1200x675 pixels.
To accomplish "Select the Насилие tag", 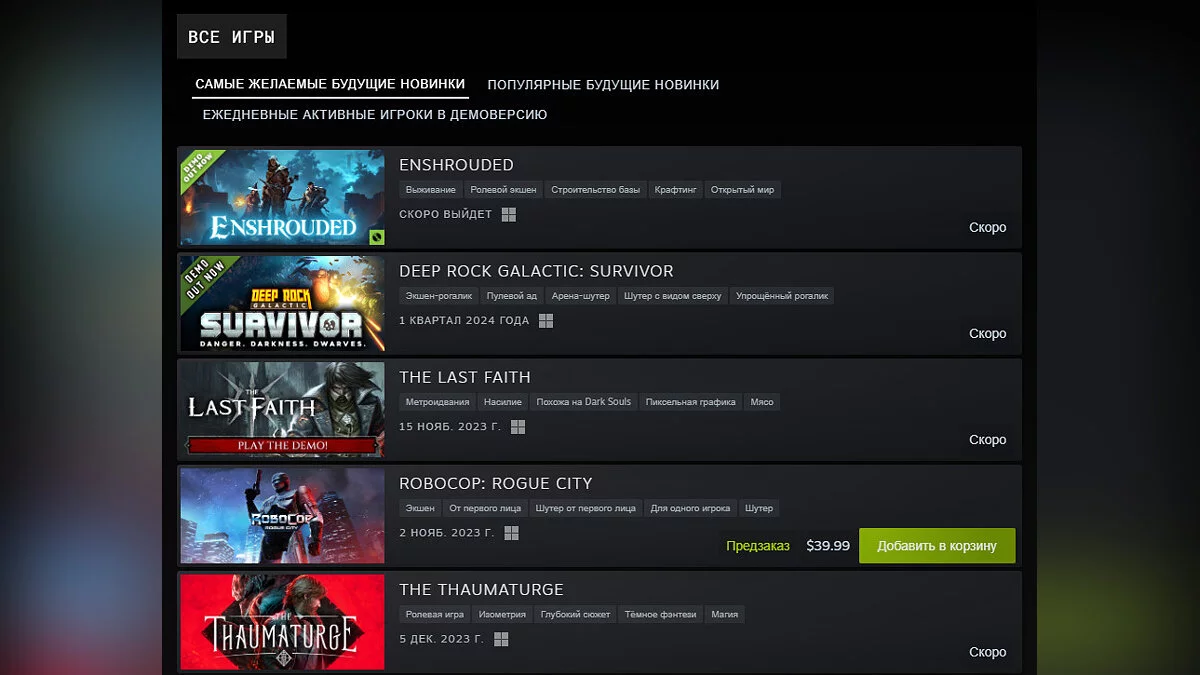I will (503, 401).
